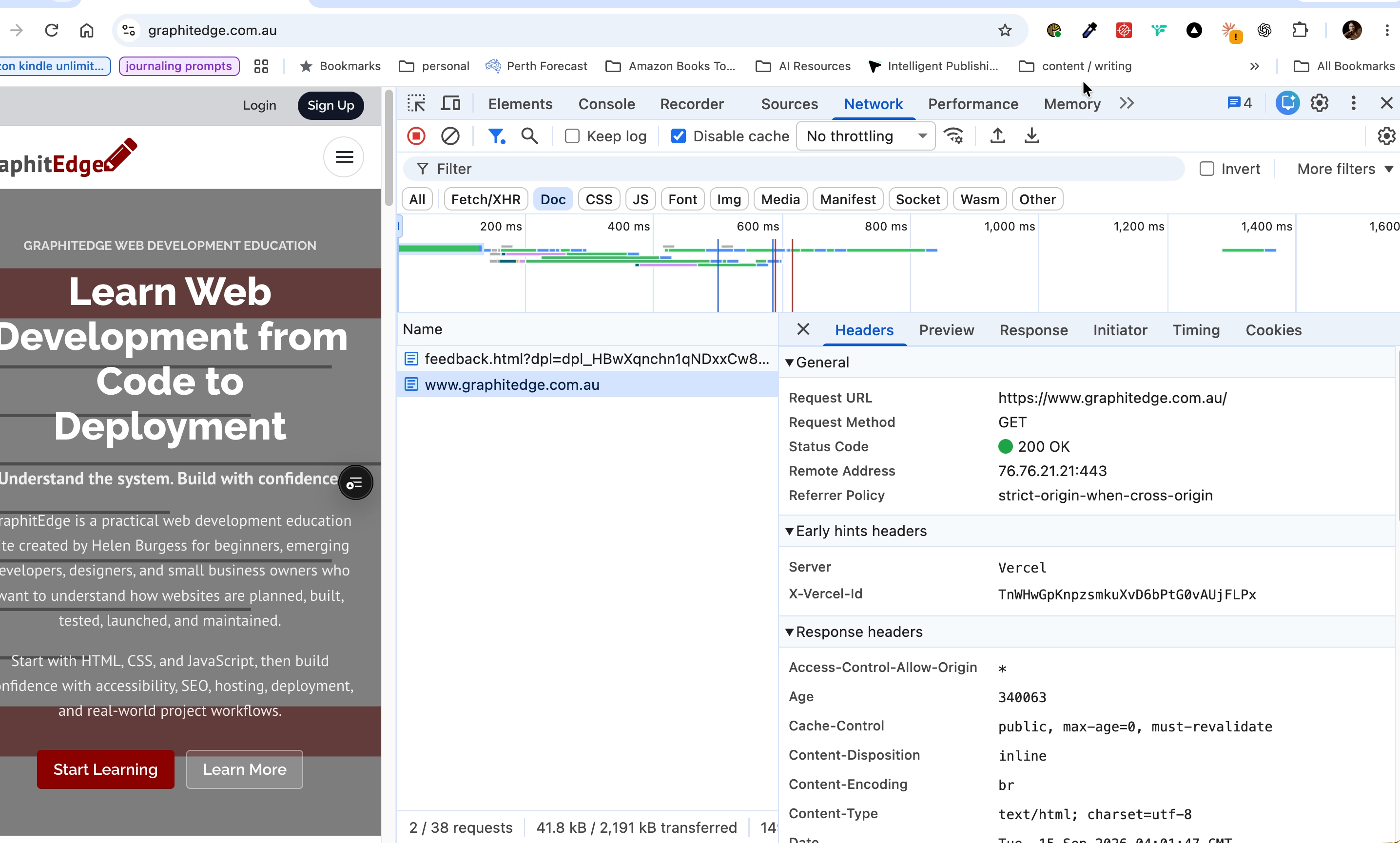Toggle the JS type filter
This screenshot has height=843, width=1400.
641,199
